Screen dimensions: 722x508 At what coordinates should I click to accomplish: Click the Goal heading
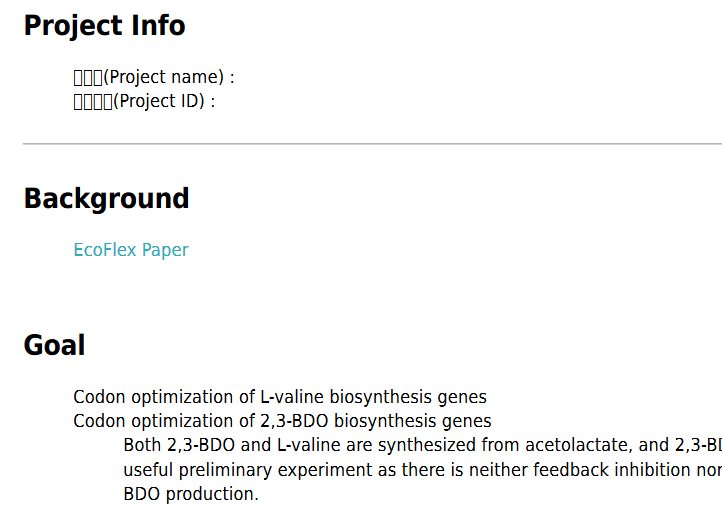(x=54, y=345)
